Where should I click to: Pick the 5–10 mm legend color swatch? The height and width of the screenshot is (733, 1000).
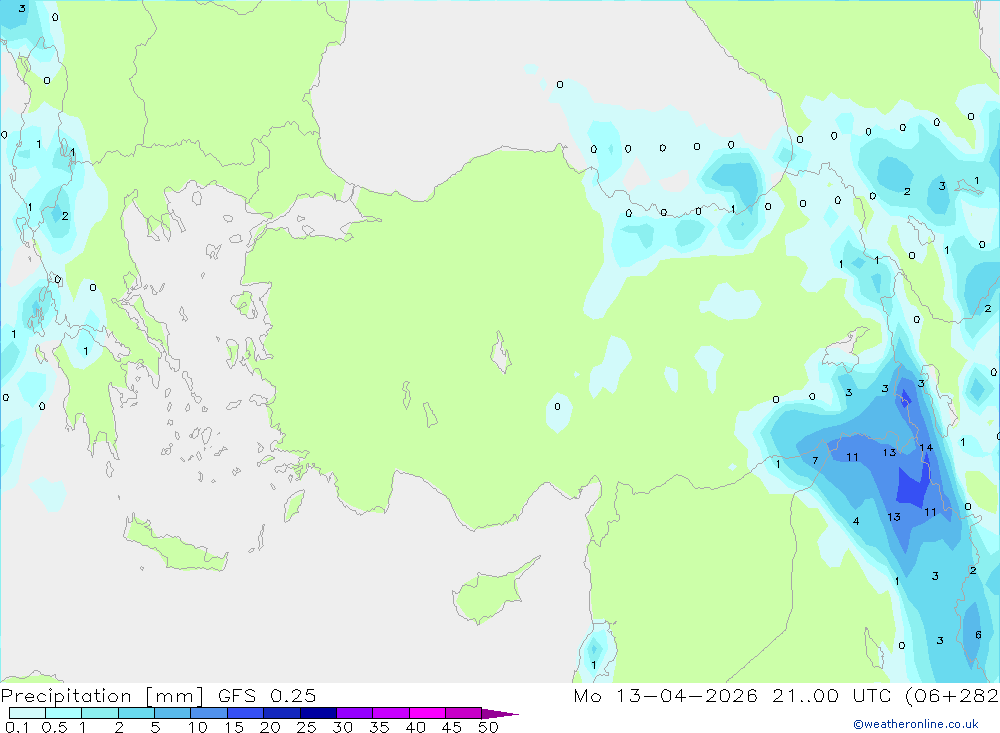172,713
